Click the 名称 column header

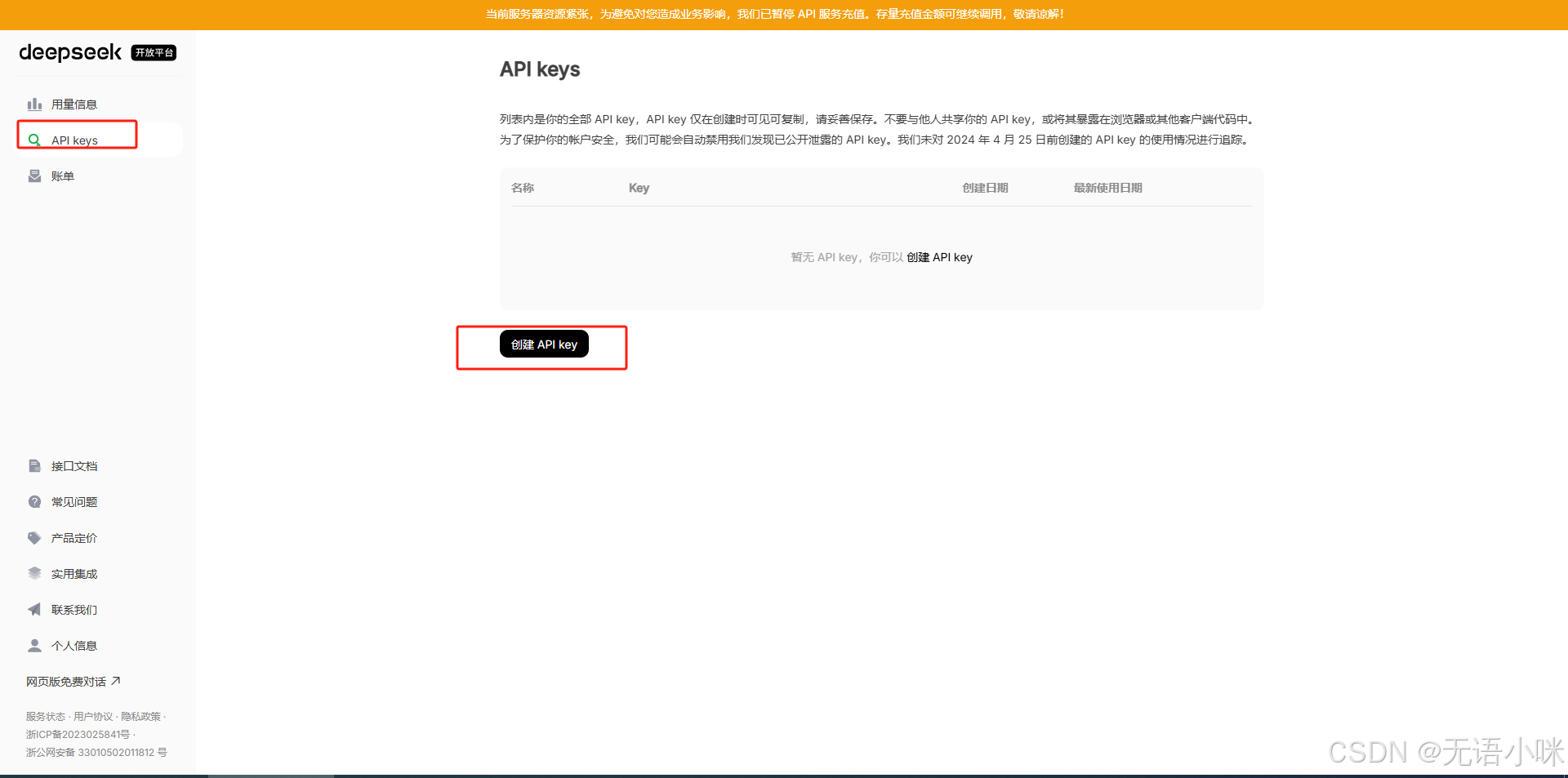click(x=523, y=188)
